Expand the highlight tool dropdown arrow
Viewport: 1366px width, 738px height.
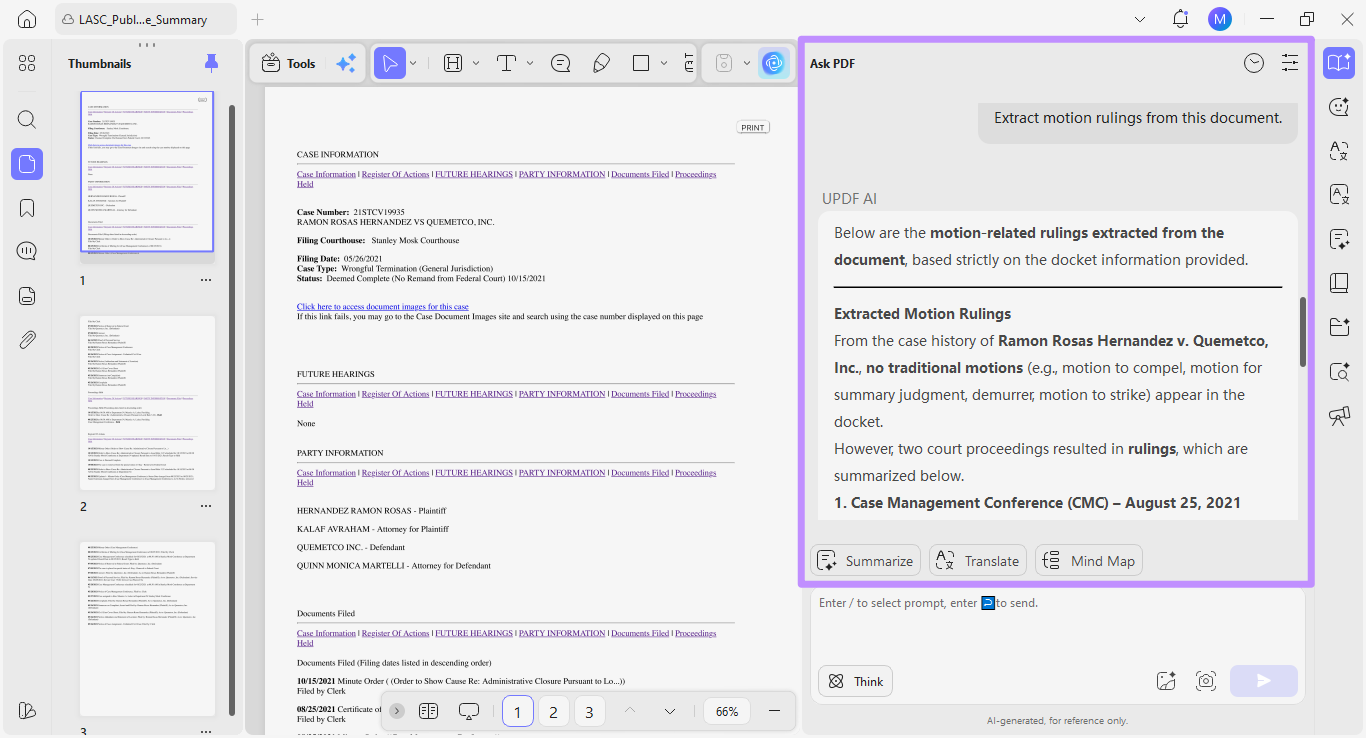pyautogui.click(x=476, y=63)
